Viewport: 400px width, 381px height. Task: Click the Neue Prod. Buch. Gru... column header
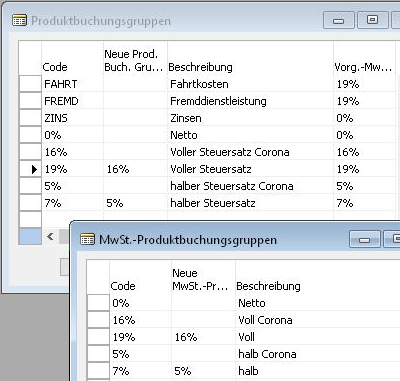[x=133, y=60]
